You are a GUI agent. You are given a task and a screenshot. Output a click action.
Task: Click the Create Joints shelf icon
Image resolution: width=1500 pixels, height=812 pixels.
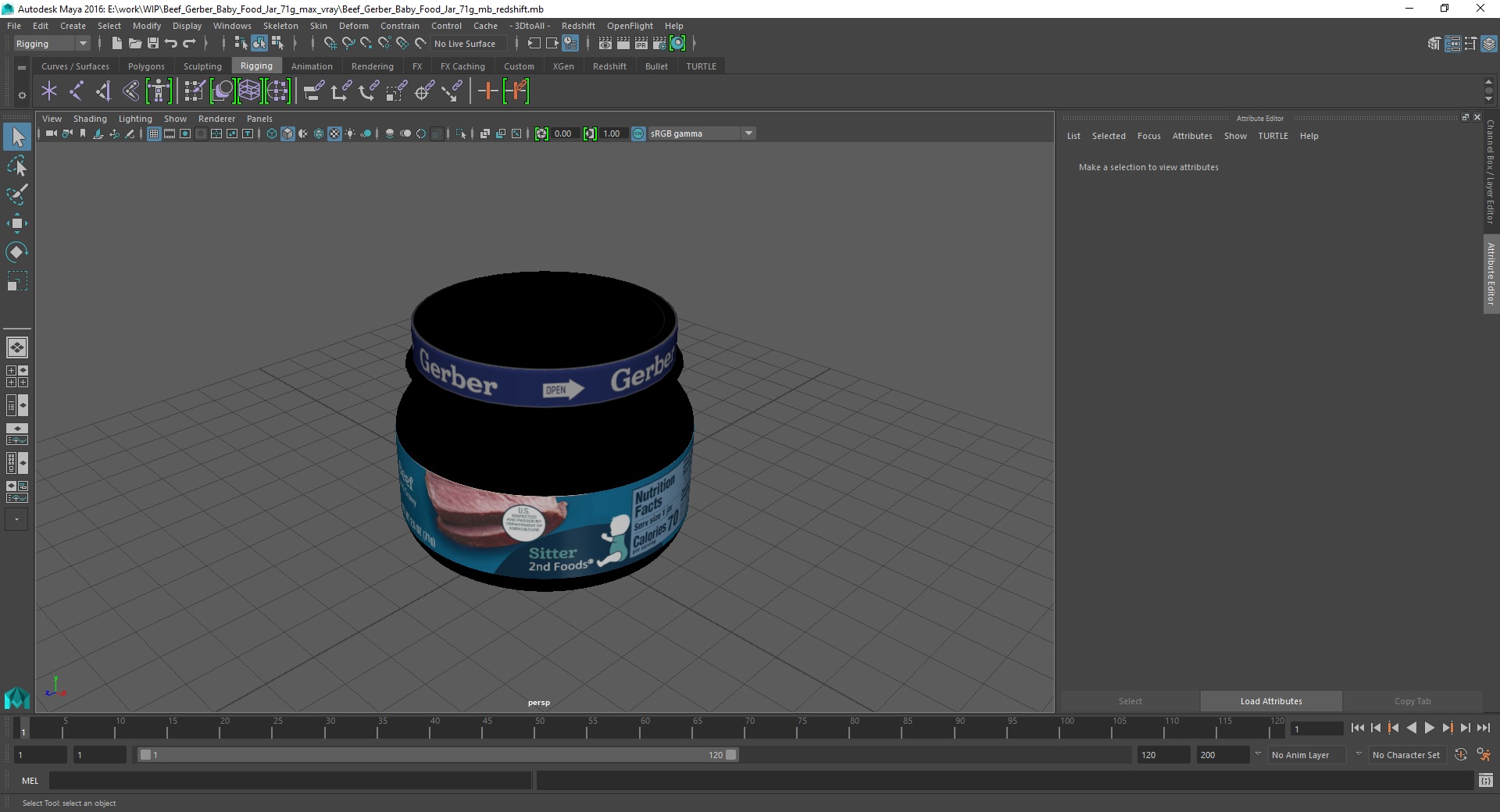(x=77, y=91)
